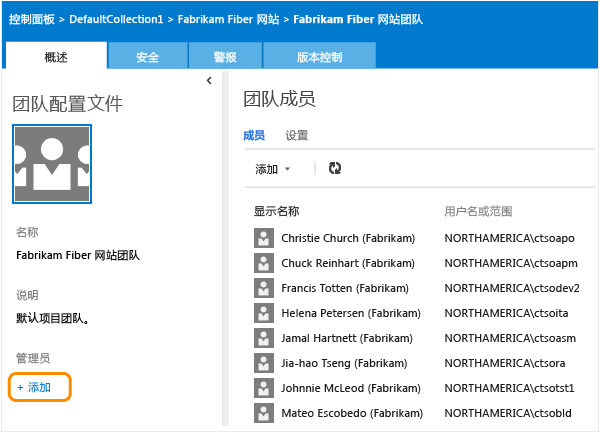This screenshot has height=433, width=600.
Task: Click username NORTHAMERICA\ctsodev2
Action: [x=512, y=288]
